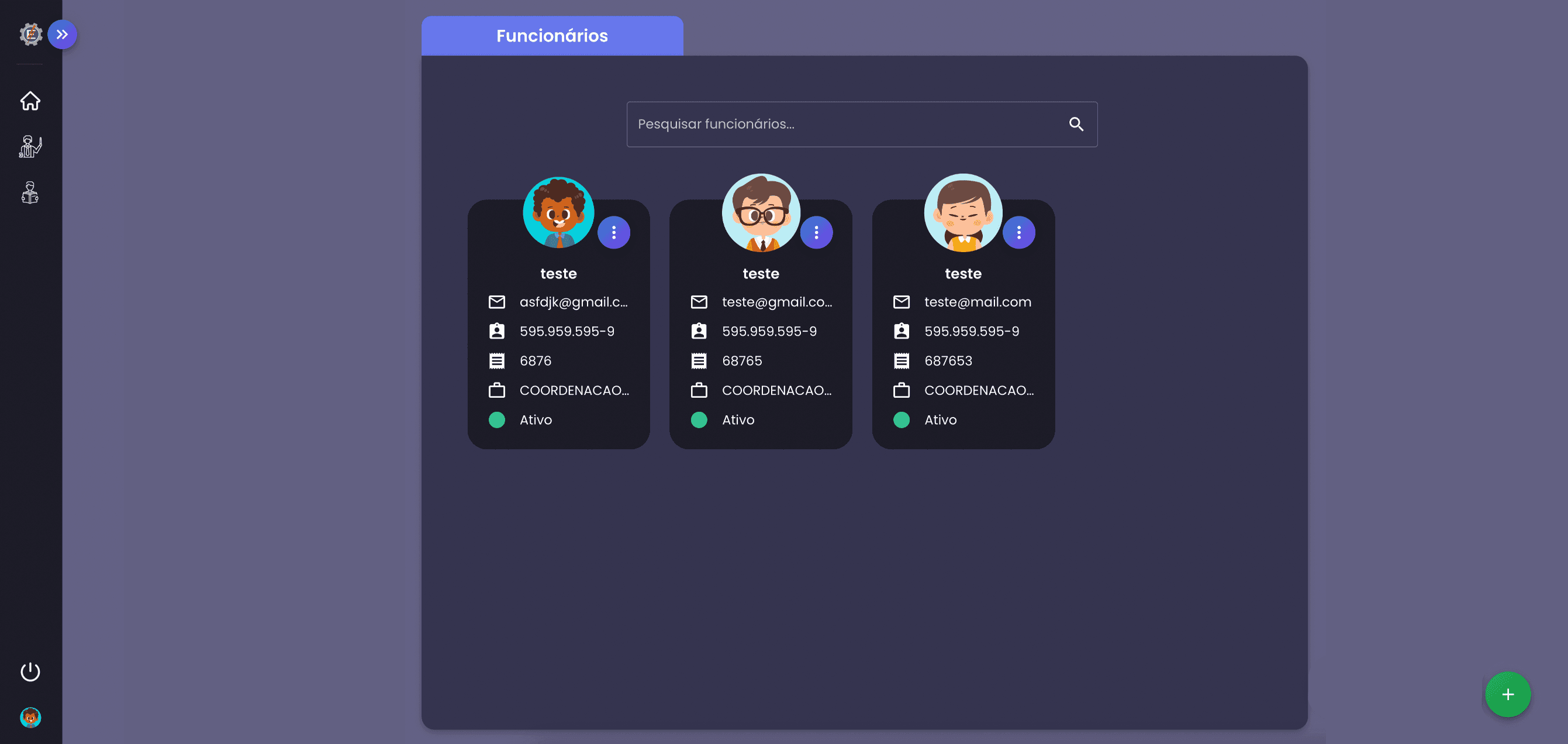
Task: Click the green Ativo status dot on first card
Action: (497, 420)
